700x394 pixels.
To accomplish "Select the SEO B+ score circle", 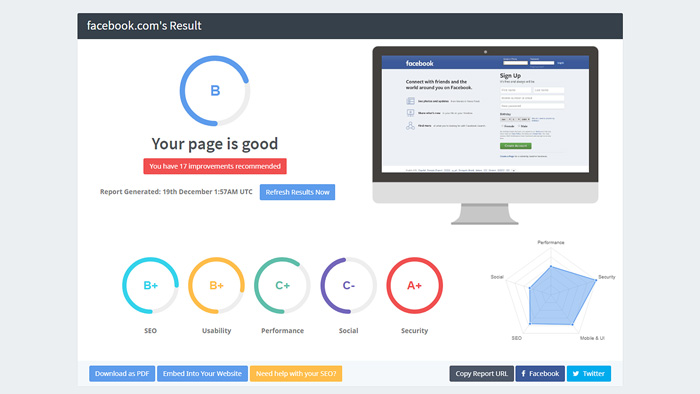I will tap(150, 286).
